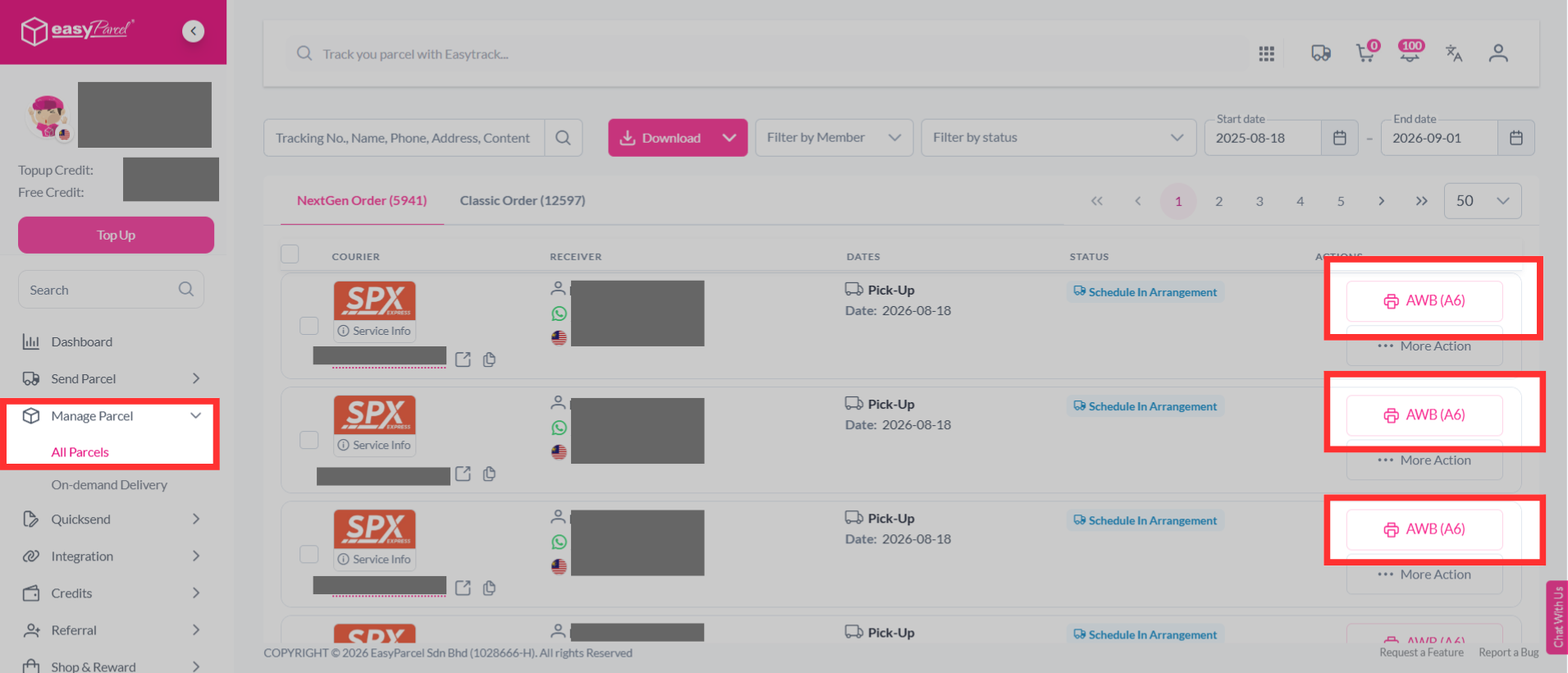The image size is (1568, 673).
Task: Go to page 2
Action: [1218, 201]
